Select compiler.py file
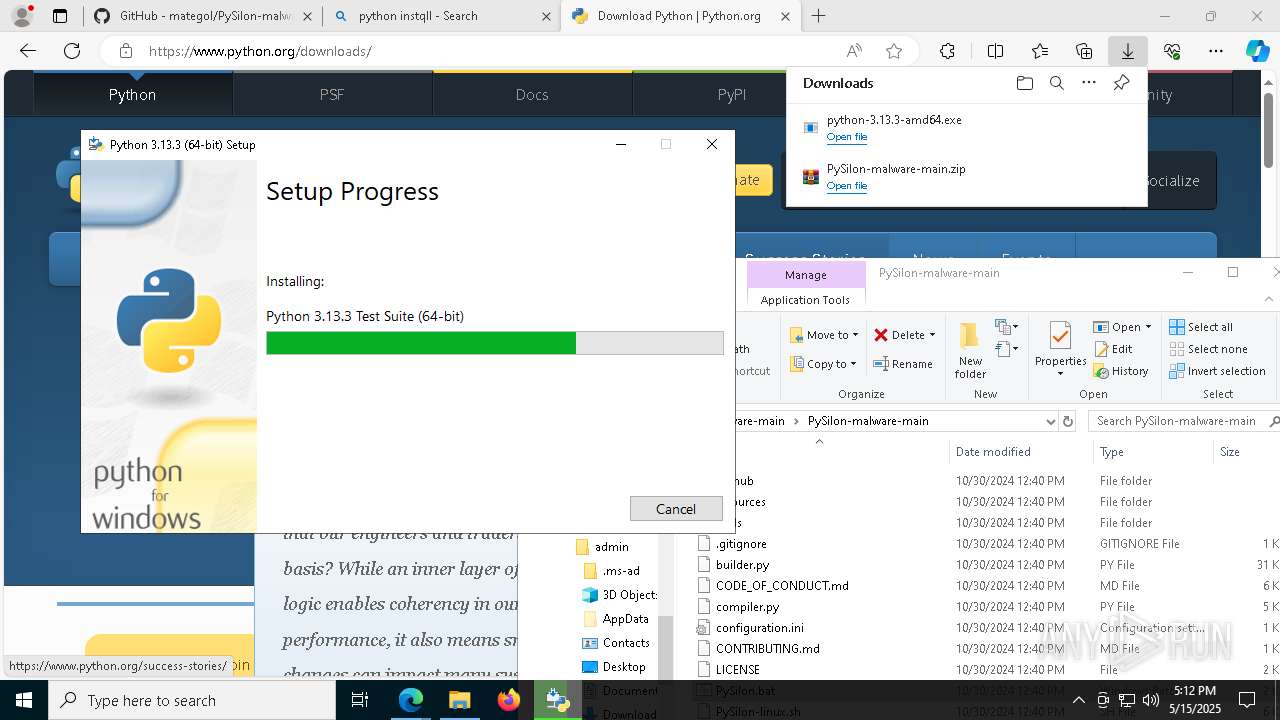This screenshot has width=1280, height=720. (x=747, y=607)
